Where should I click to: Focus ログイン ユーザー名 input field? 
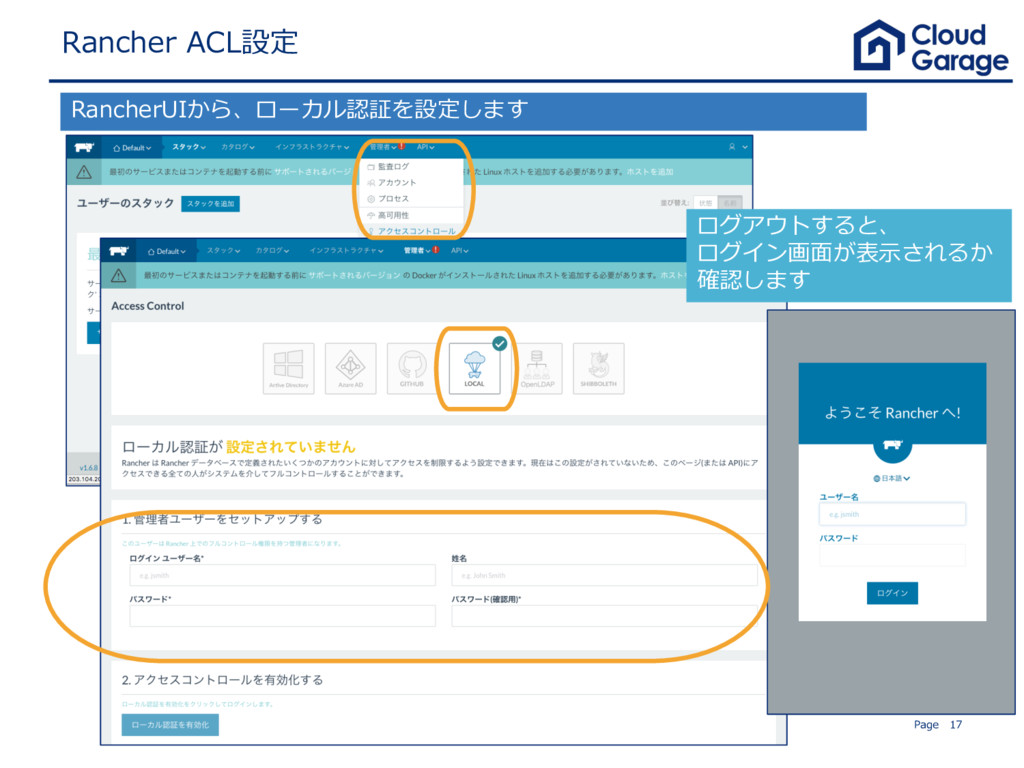283,575
